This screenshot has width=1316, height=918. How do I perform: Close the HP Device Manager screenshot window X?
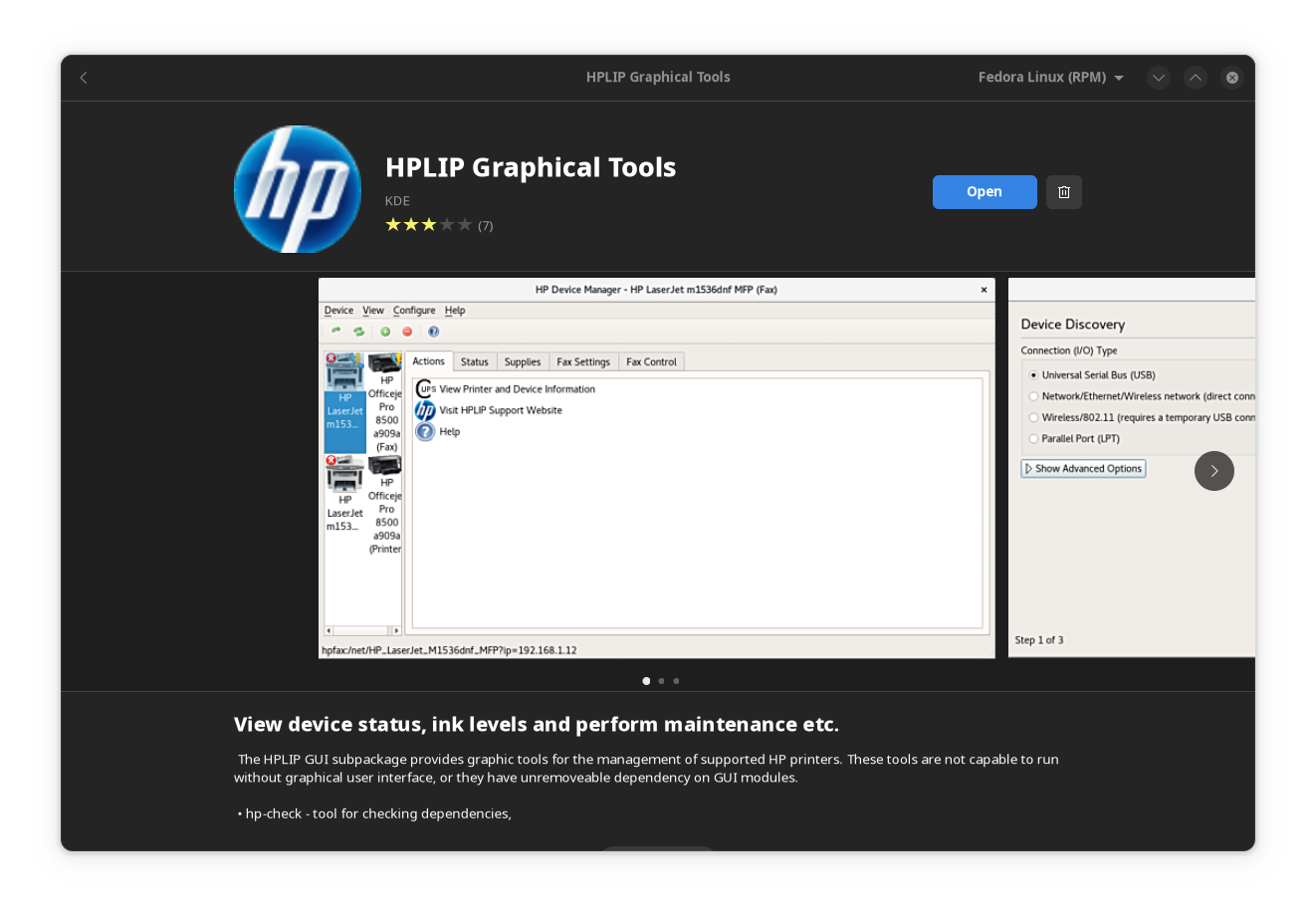984,290
